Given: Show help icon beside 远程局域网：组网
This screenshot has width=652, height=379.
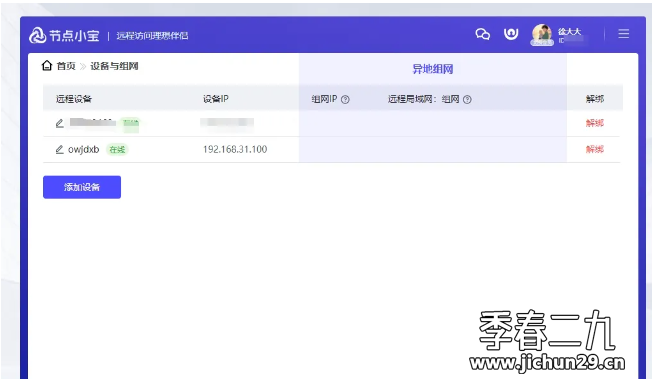Looking at the screenshot, I should tap(467, 99).
